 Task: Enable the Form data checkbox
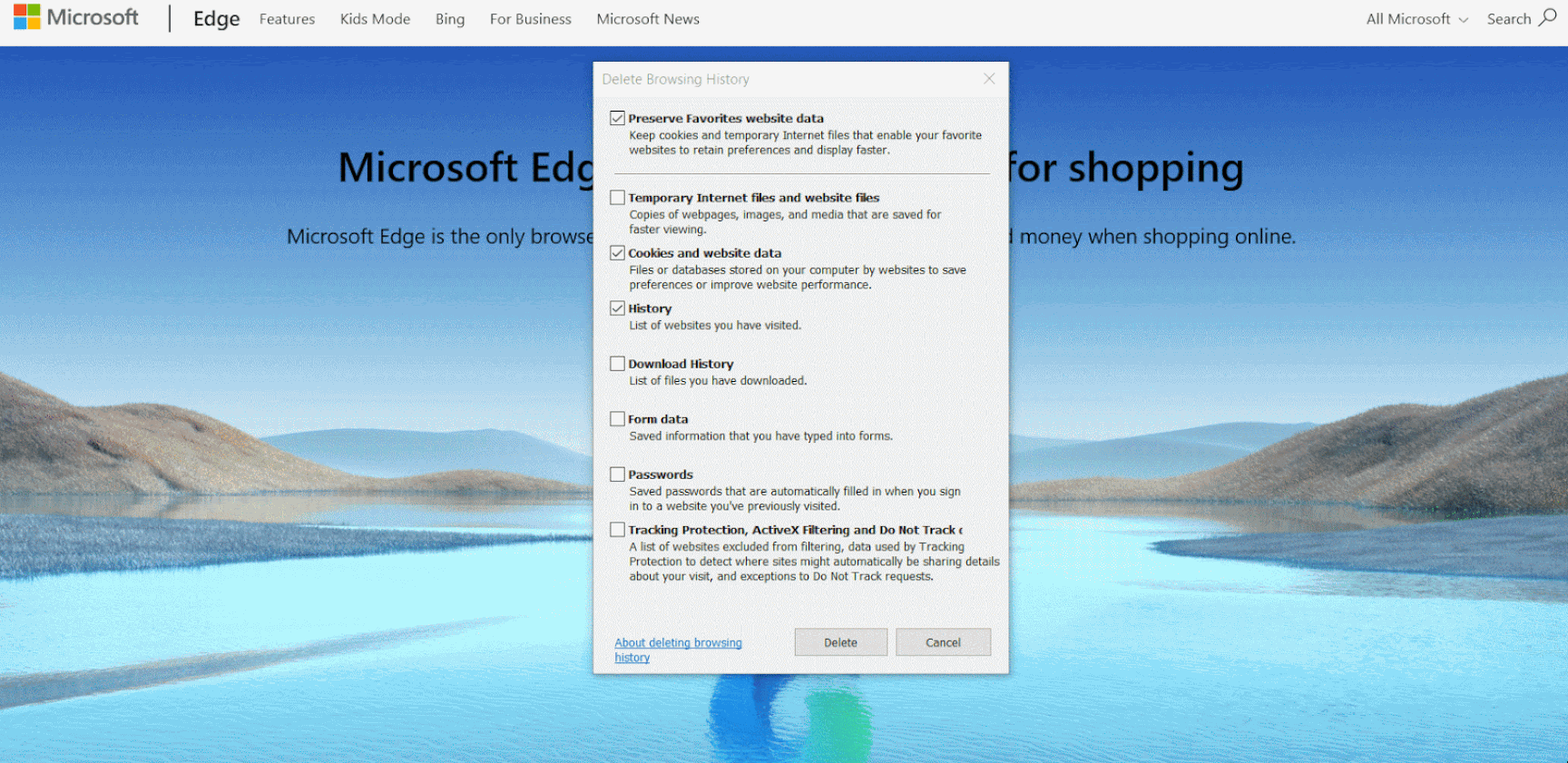(x=618, y=418)
